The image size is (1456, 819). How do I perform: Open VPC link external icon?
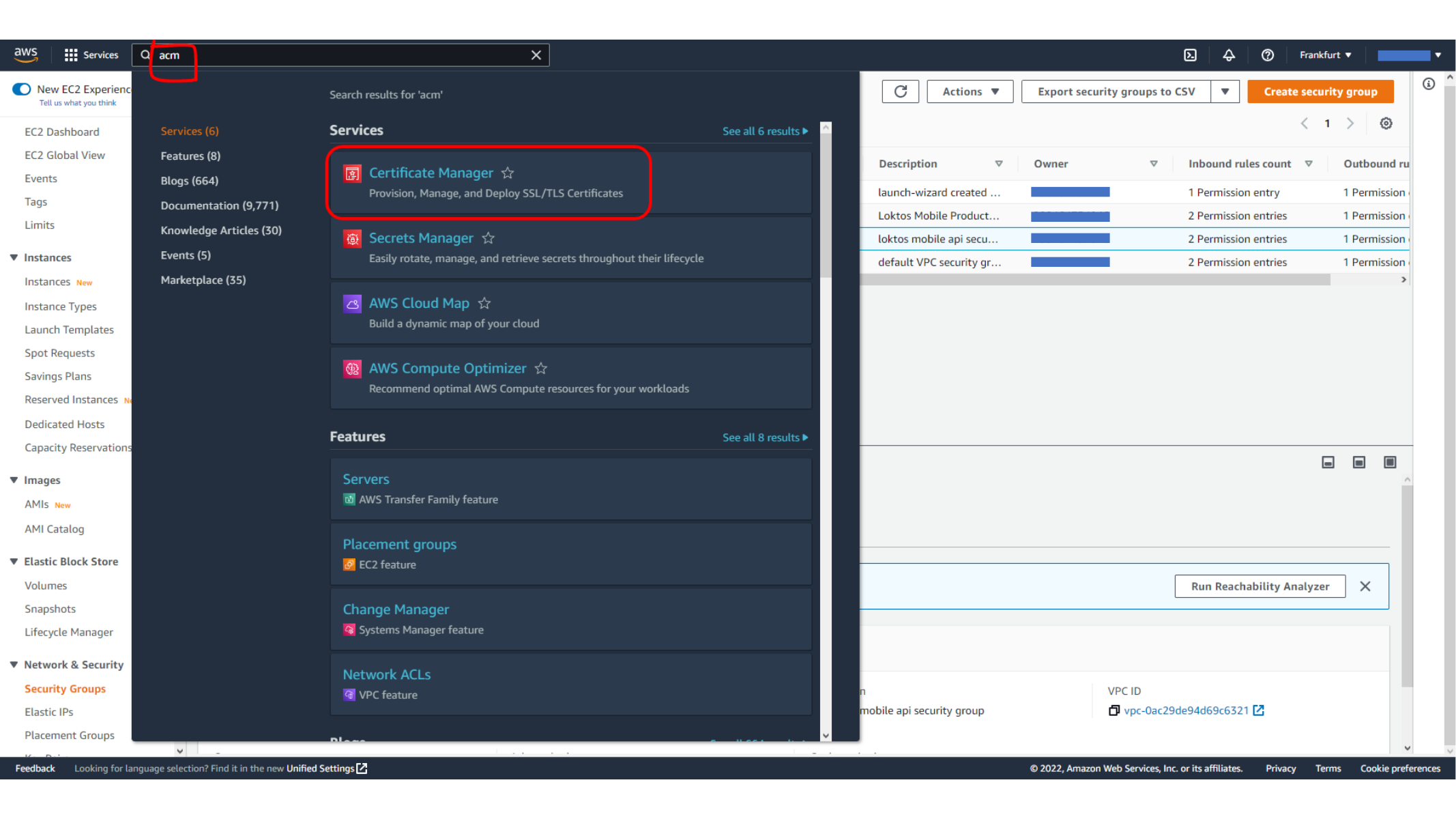[x=1259, y=710]
